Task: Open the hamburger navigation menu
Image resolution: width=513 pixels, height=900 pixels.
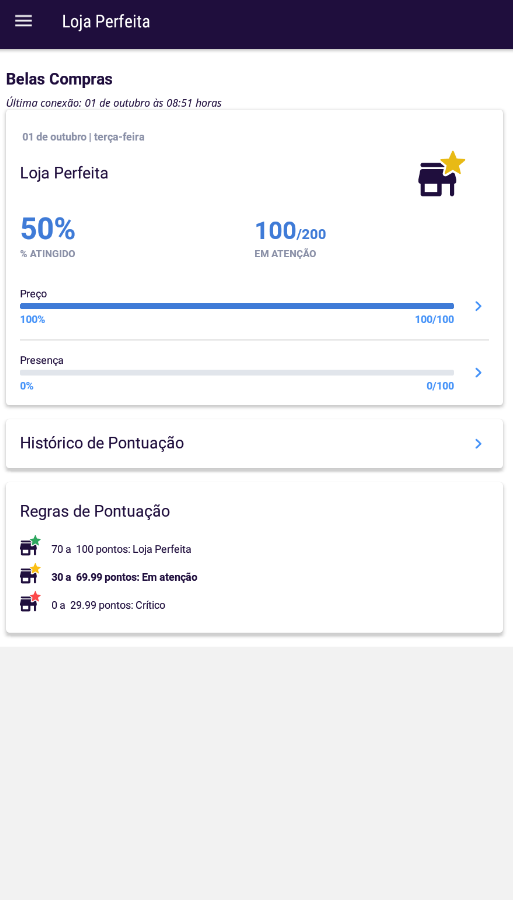Action: (24, 21)
